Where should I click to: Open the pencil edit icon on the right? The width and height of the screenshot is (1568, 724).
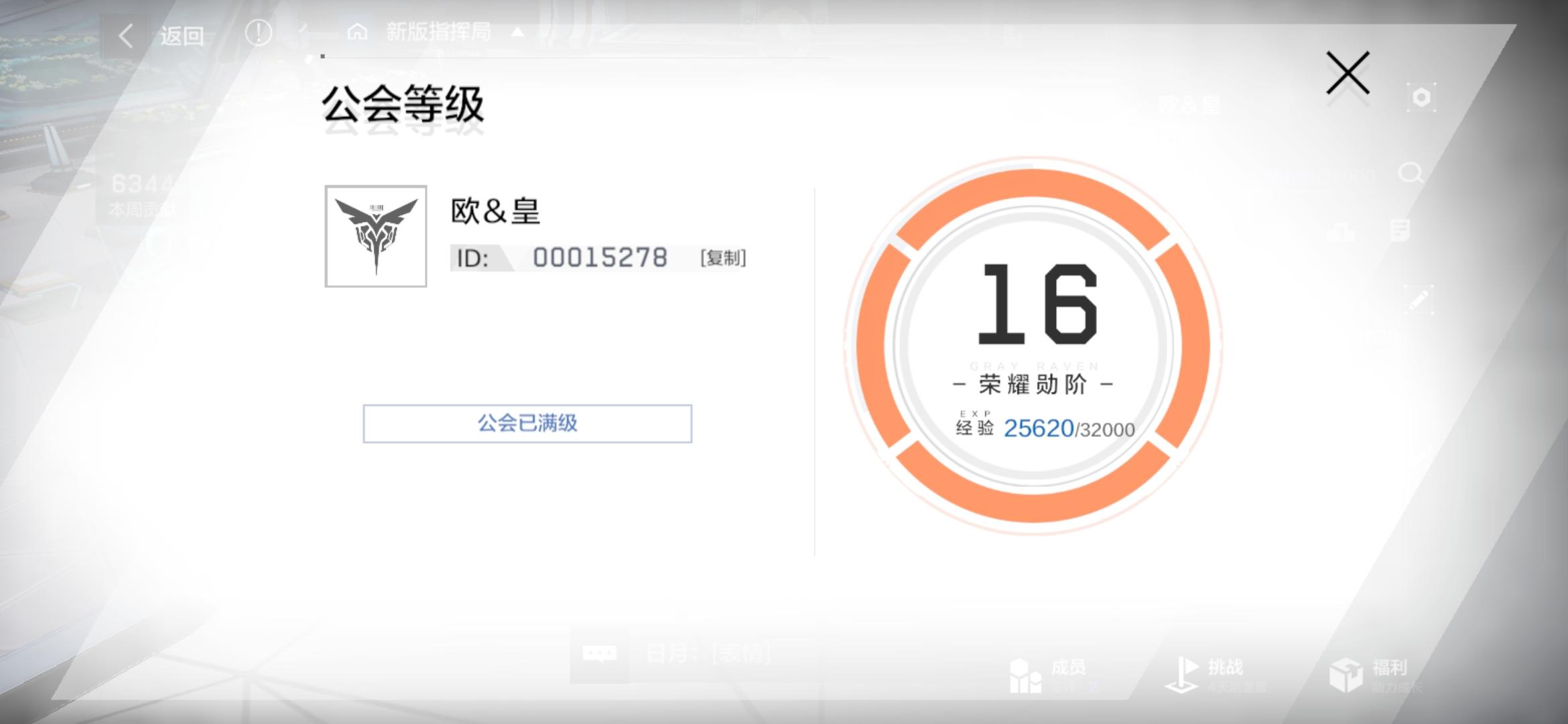pos(1419,300)
